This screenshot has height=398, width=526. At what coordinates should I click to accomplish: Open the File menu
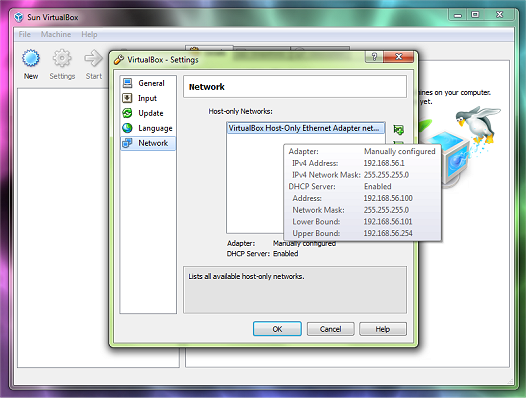[x=24, y=34]
